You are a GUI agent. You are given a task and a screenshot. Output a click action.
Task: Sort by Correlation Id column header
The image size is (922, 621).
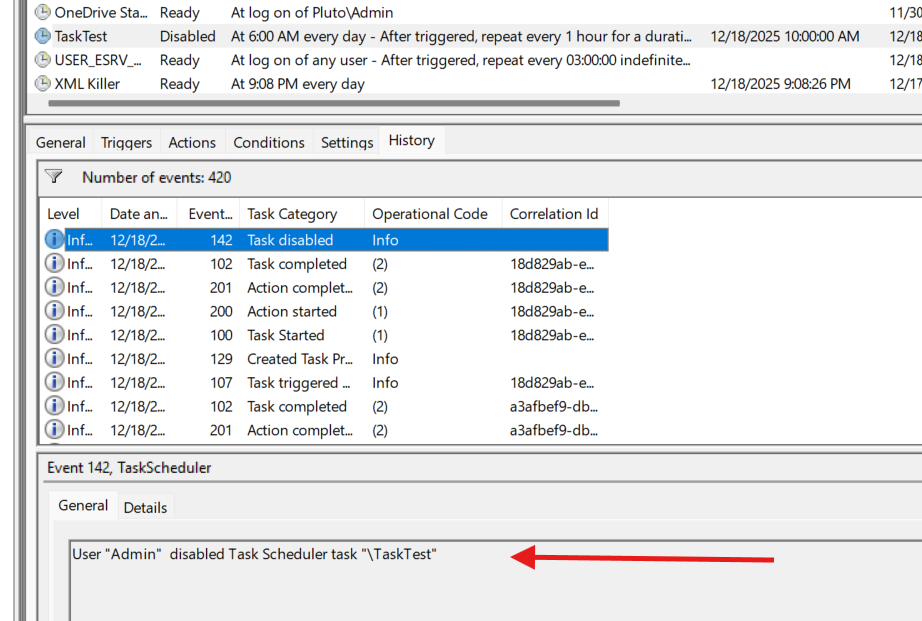(x=554, y=214)
